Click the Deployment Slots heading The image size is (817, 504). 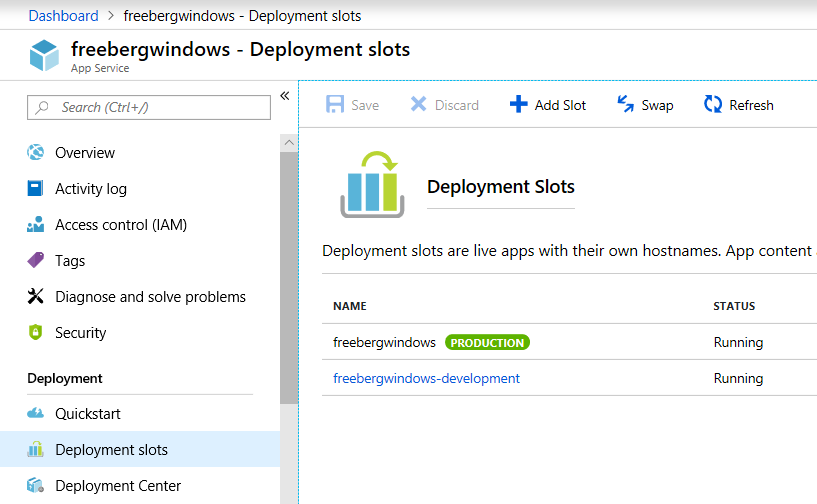501,187
